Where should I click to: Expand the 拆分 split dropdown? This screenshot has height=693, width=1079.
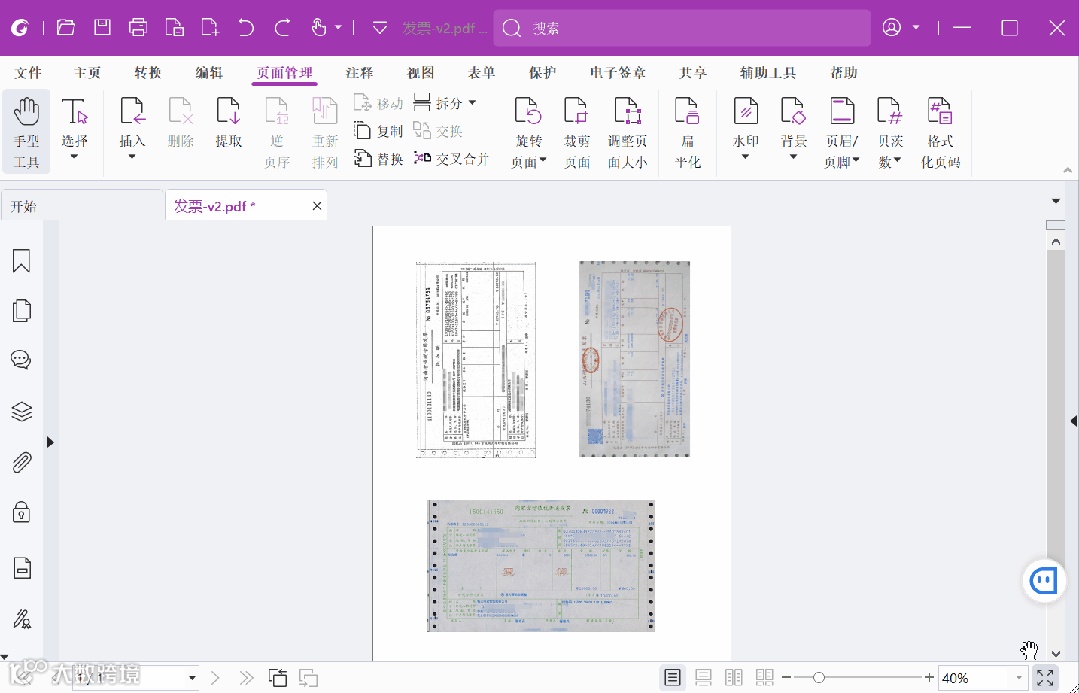coord(472,103)
